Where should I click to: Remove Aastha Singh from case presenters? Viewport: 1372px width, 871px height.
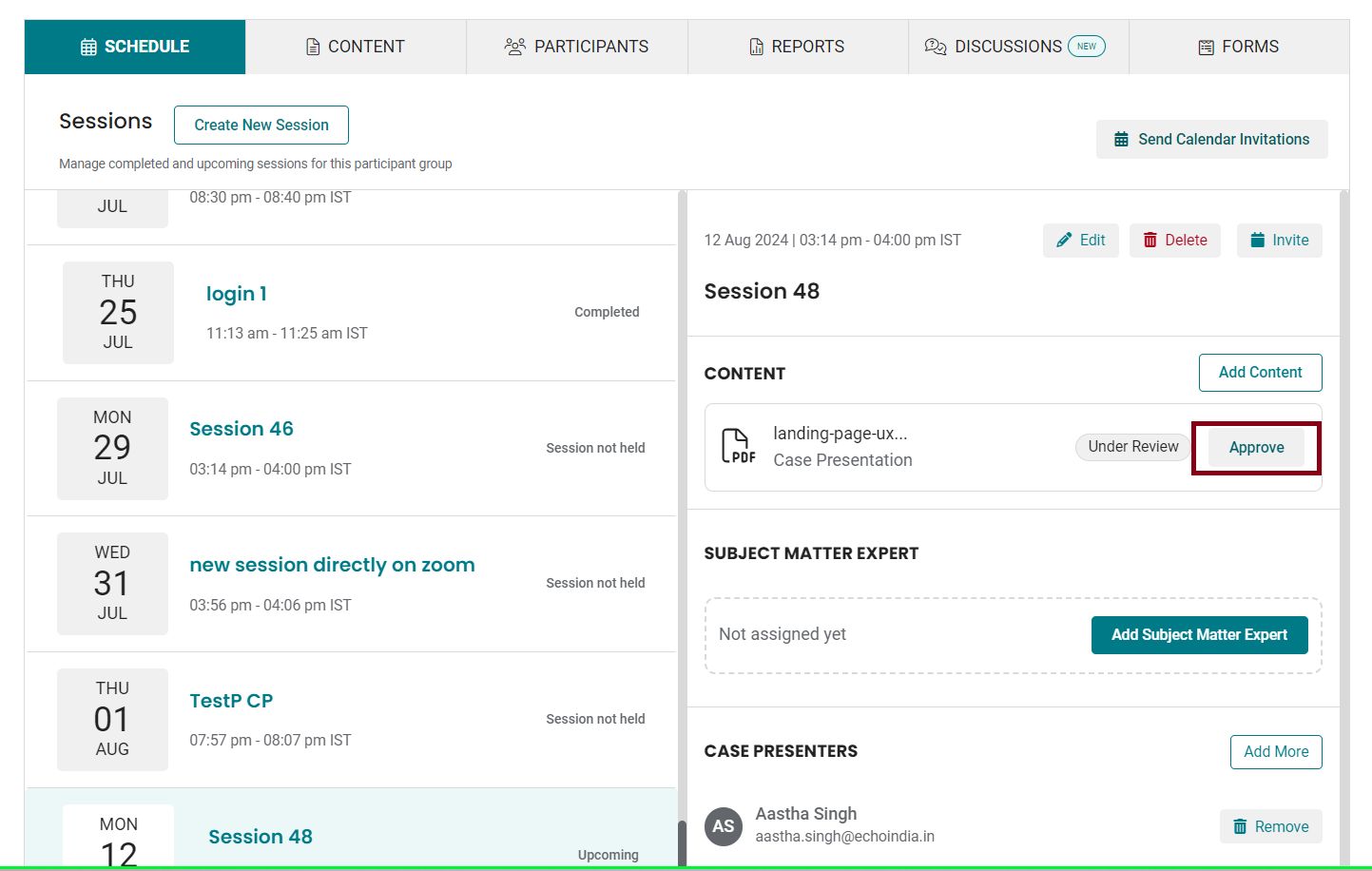click(1271, 826)
